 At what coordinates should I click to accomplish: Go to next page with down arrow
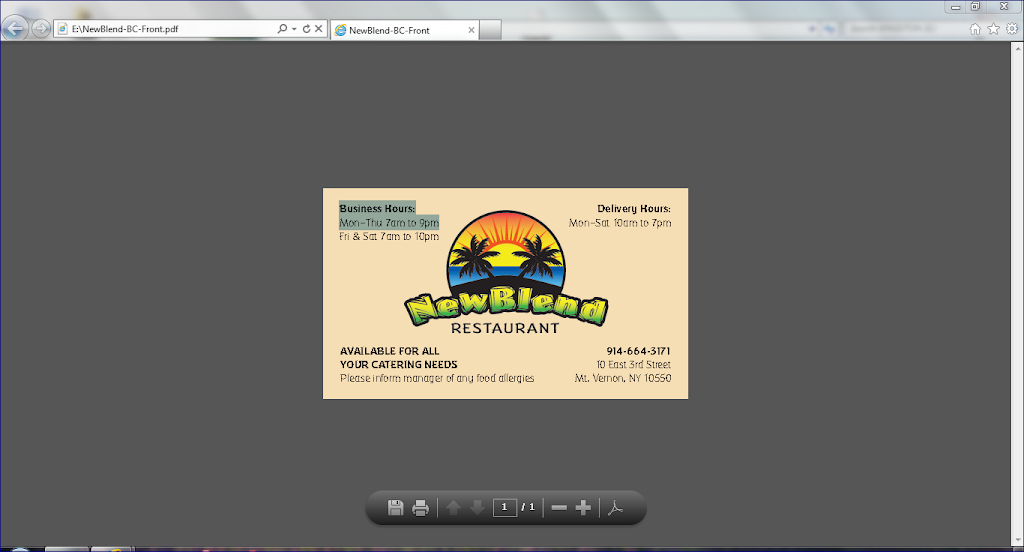click(477, 508)
